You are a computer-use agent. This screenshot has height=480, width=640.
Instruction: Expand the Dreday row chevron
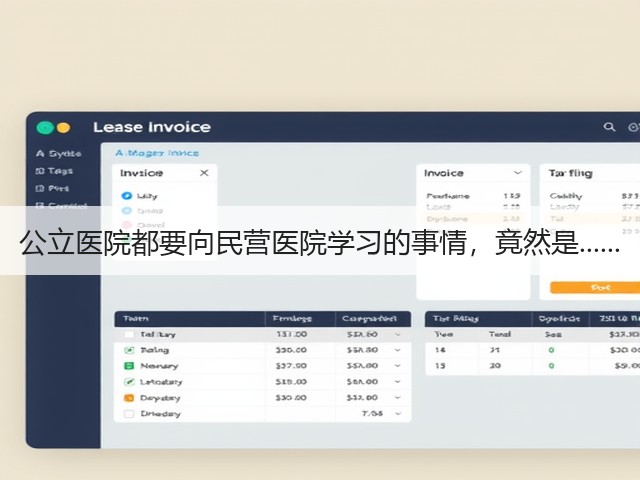[x=398, y=413]
